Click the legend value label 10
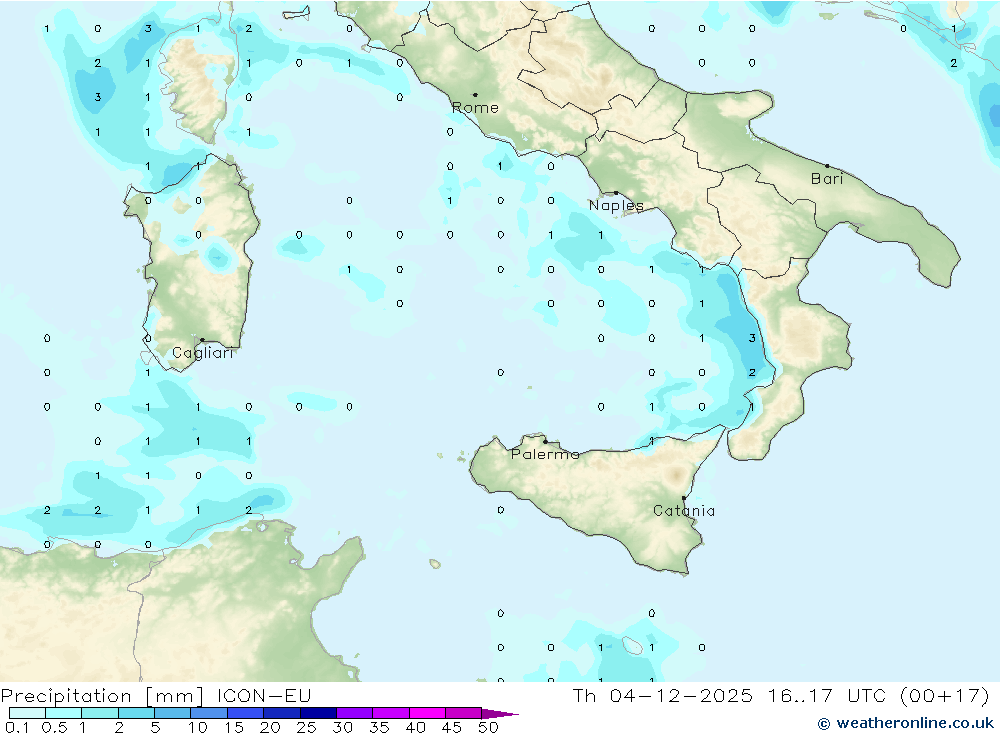This screenshot has width=1000, height=733. [x=198, y=727]
